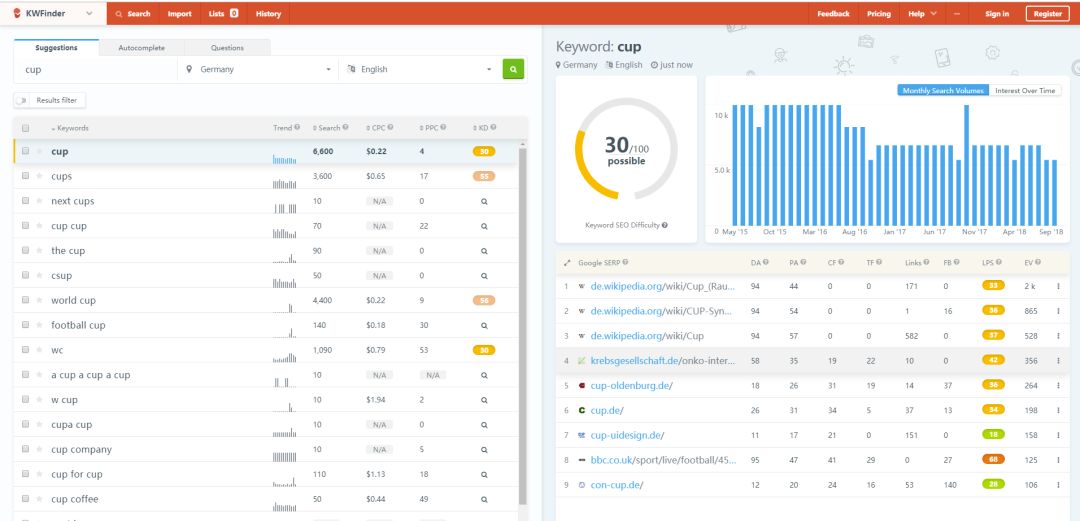Screen dimensions: 1080x521
Task: Click the orange KD 55 badge for 'cups'
Action: pos(484,176)
